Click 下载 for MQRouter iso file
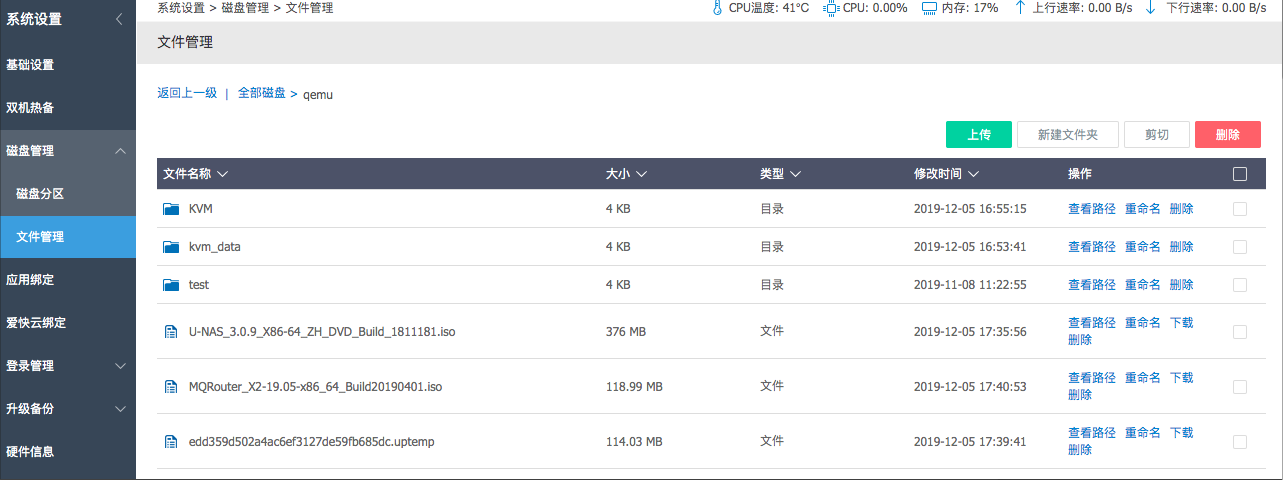Viewport: 1283px width, 480px height. coord(1182,378)
